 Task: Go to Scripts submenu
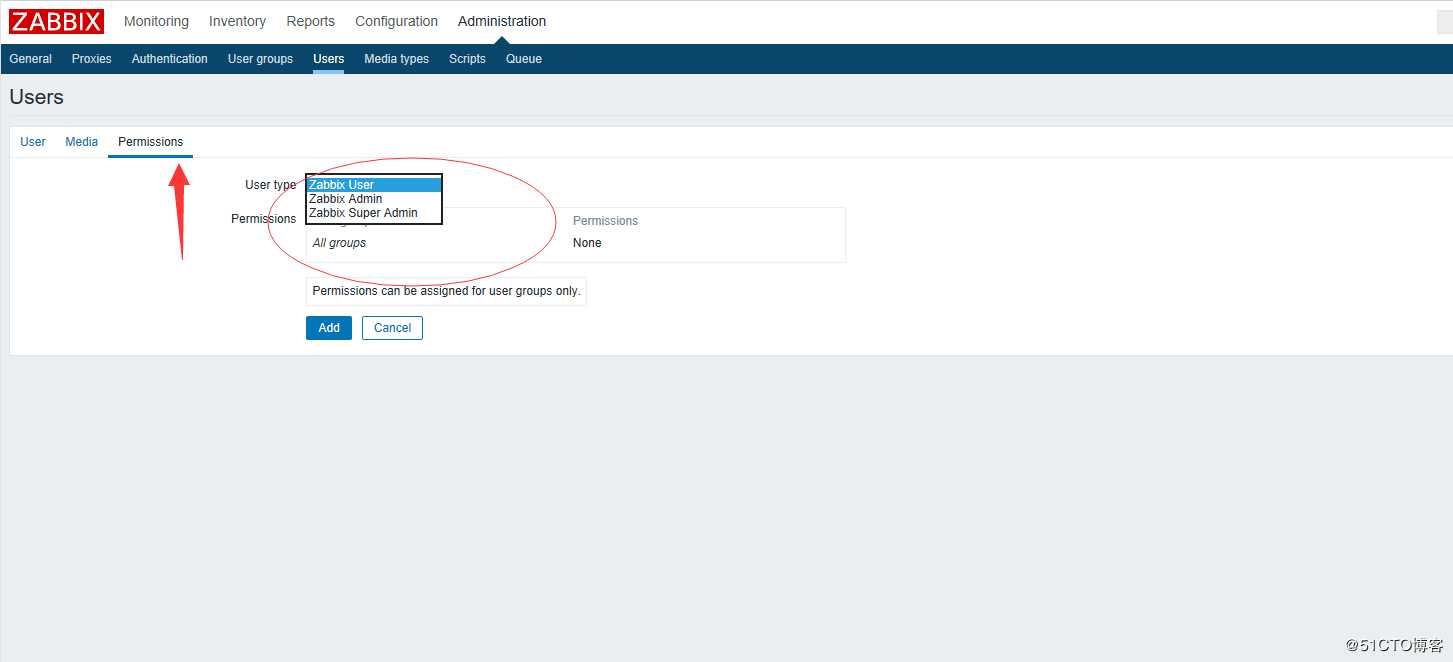coord(467,59)
